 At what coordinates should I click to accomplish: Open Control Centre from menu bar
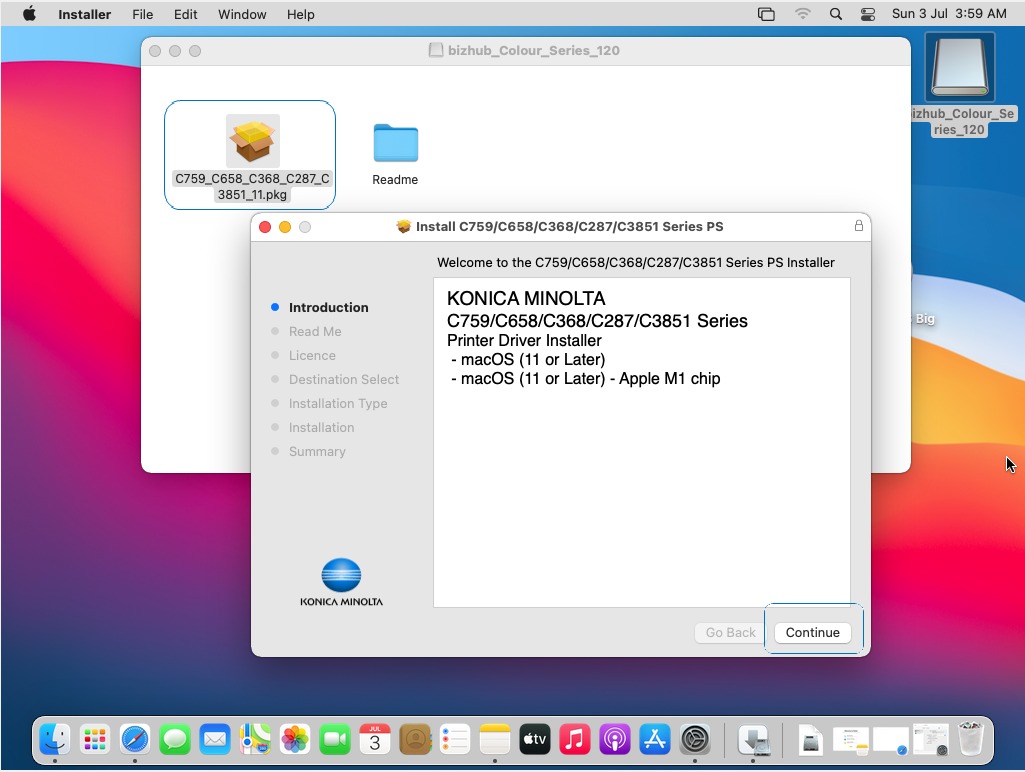point(867,14)
